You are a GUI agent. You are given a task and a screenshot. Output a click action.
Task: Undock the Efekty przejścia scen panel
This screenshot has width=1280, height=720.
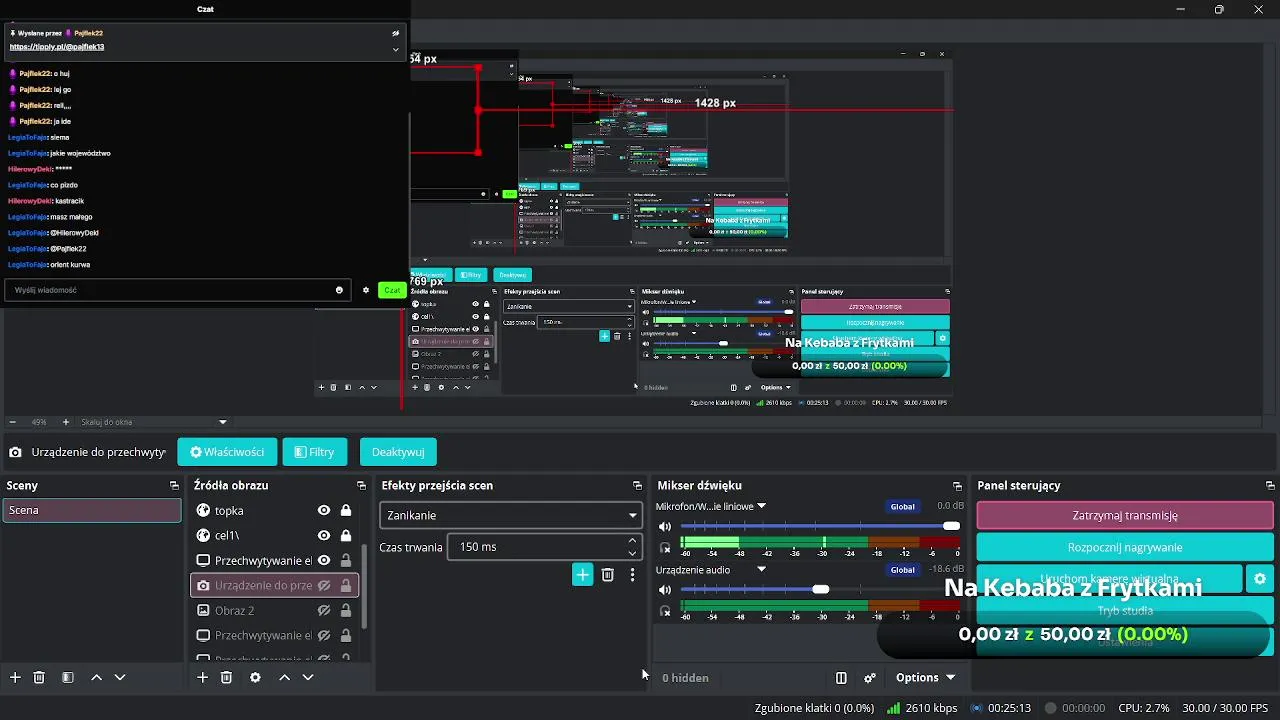[x=637, y=486]
